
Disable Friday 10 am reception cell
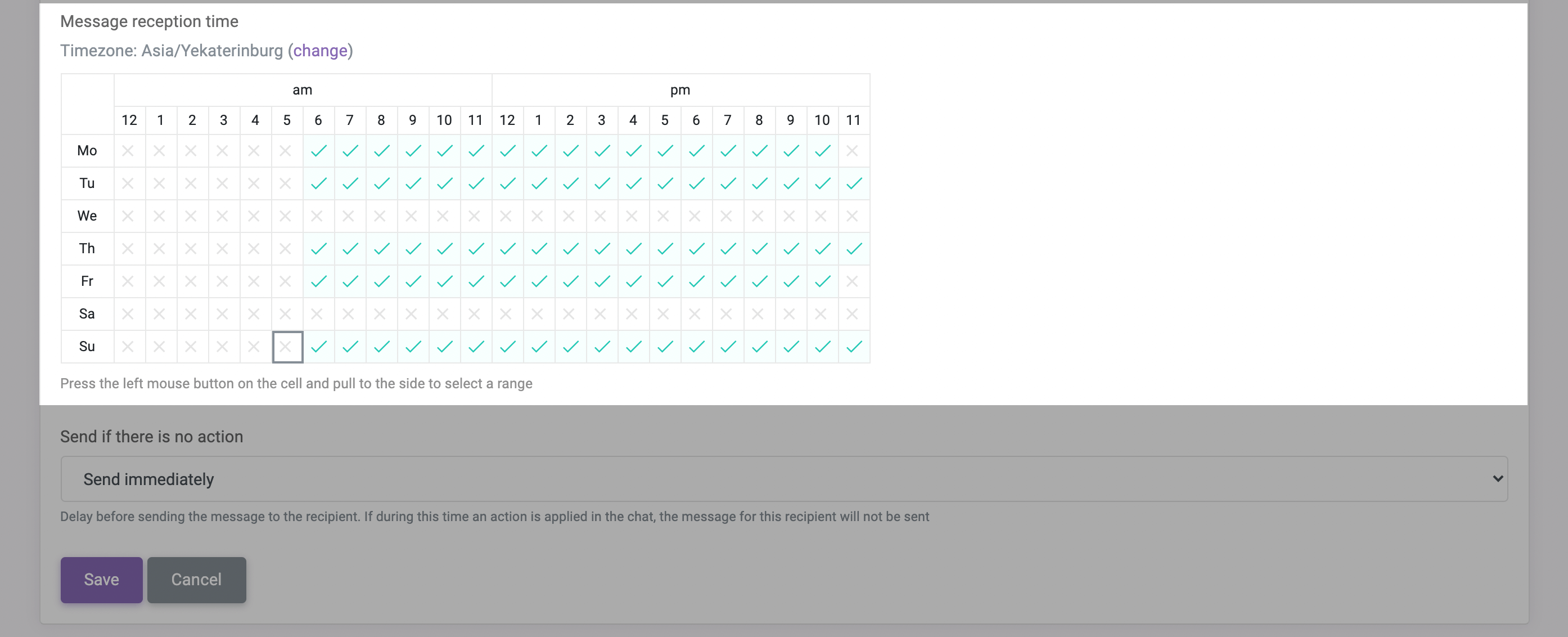click(x=444, y=281)
